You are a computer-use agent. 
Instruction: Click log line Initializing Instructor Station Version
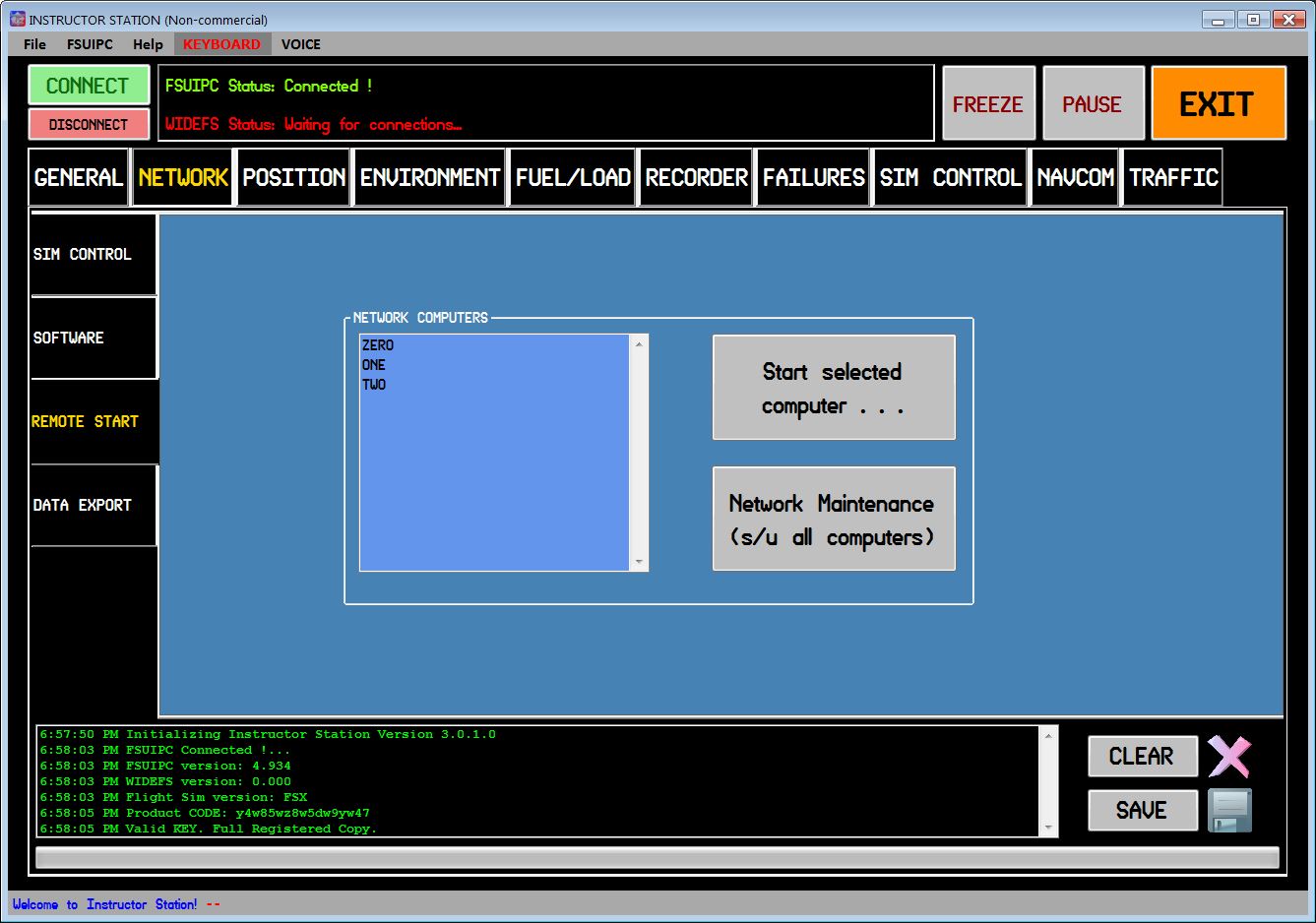pyautogui.click(x=268, y=734)
